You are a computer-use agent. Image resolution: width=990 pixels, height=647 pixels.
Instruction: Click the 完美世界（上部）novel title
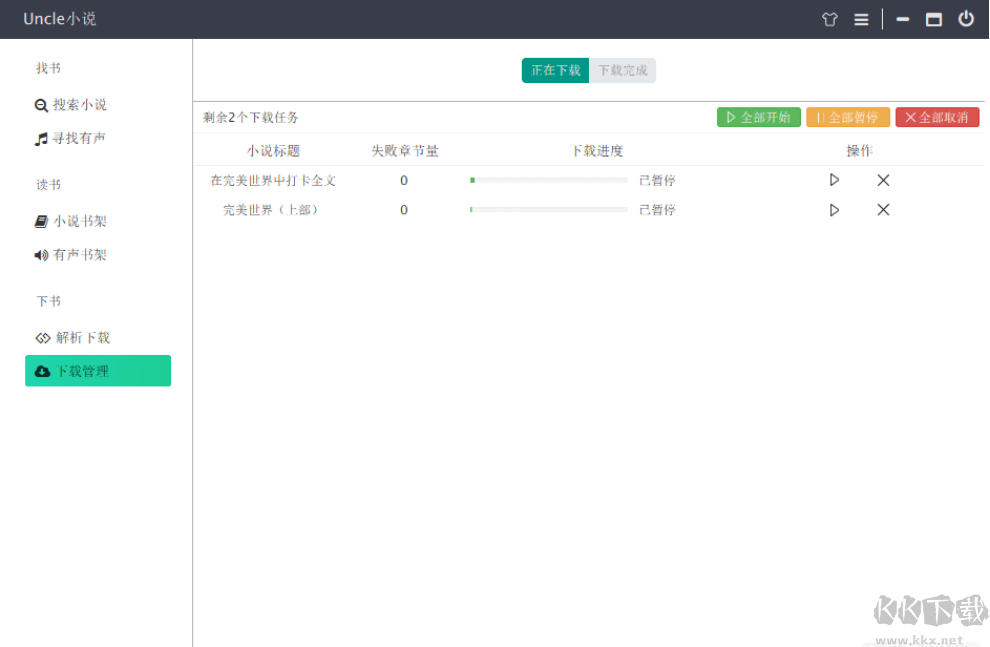click(x=273, y=210)
